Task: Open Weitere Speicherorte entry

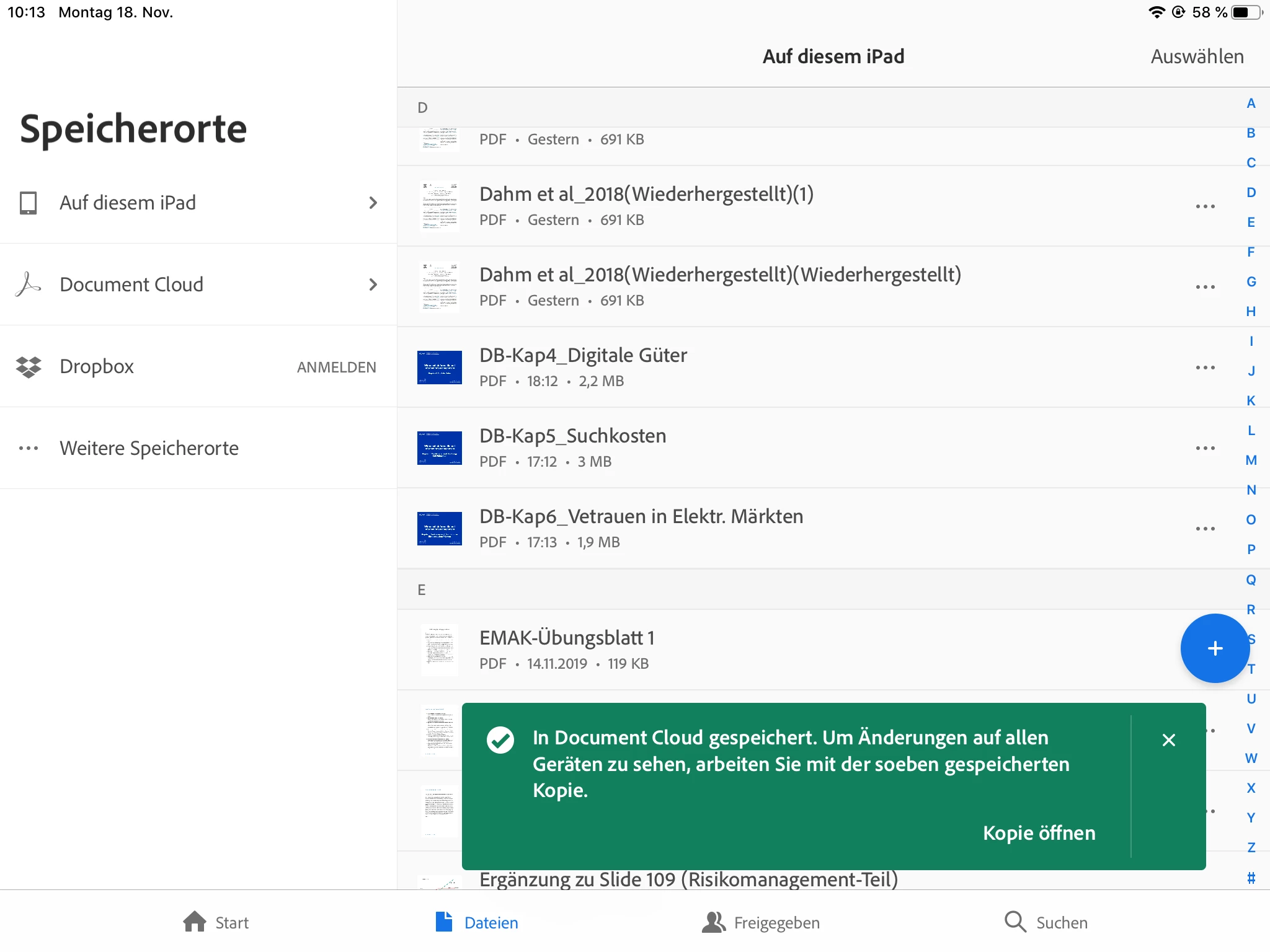Action: (x=149, y=448)
